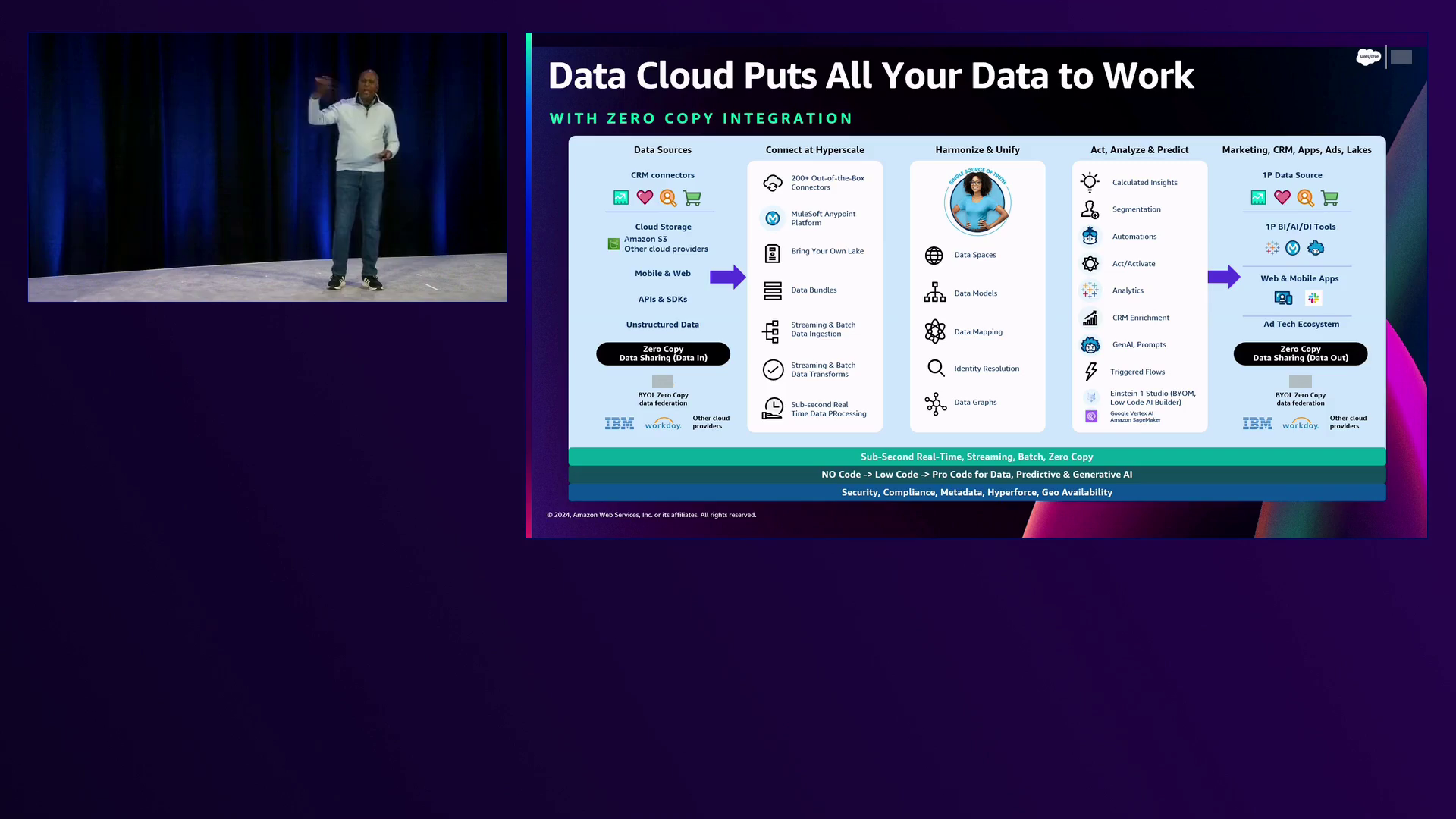The image size is (1456, 819).
Task: Click the MuleSoft Anypoint Platform icon
Action: [x=772, y=218]
